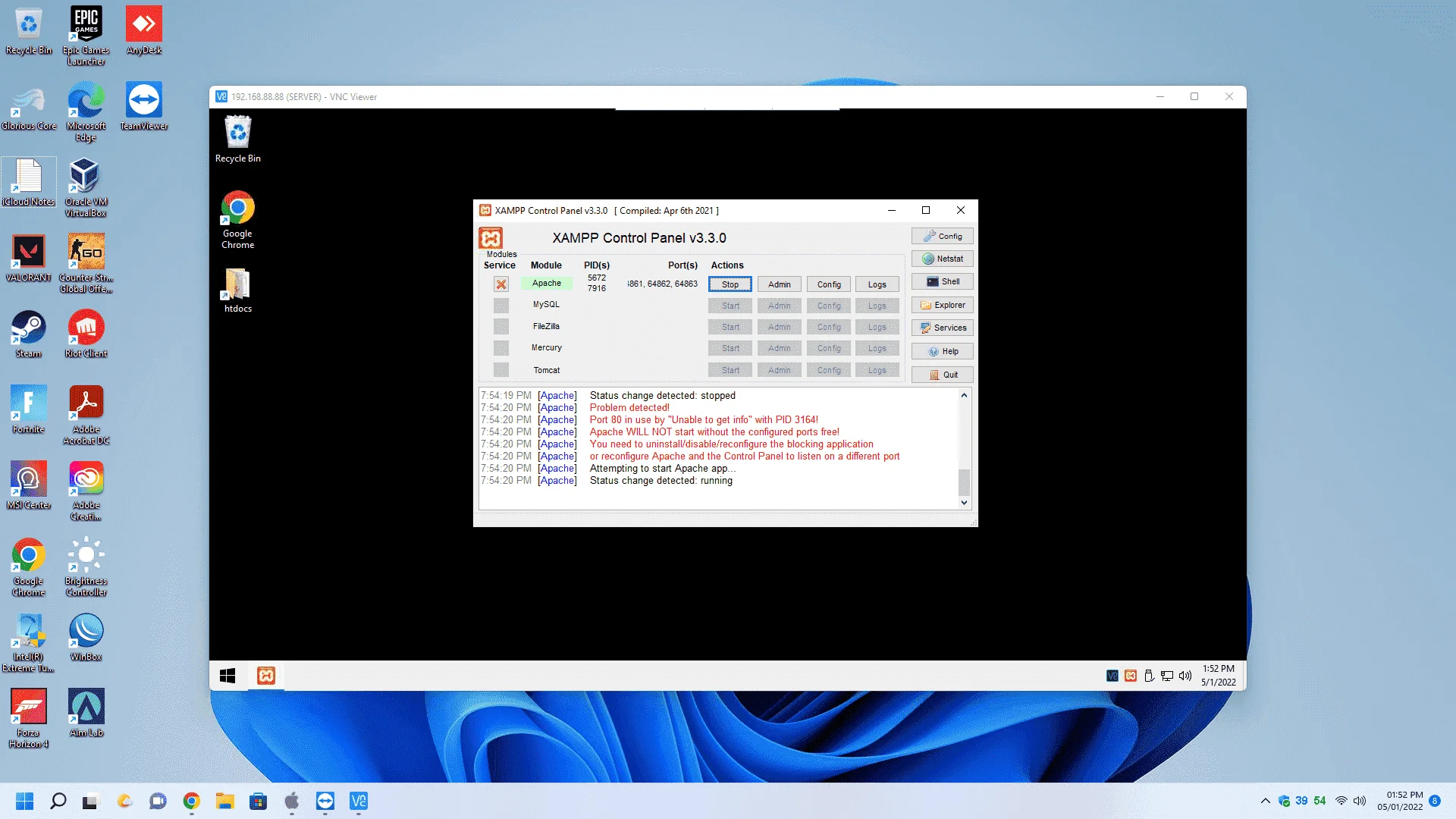
Task: Open host Windows Start button
Action: [24, 801]
